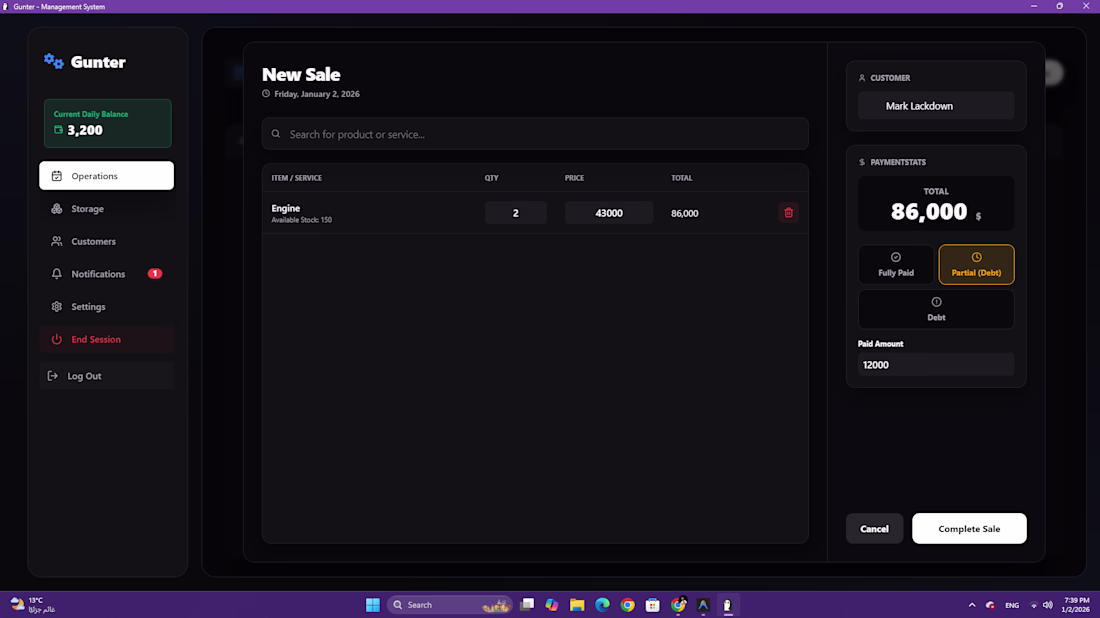Open Google Chrome from taskbar
1100x618 pixels.
point(628,605)
